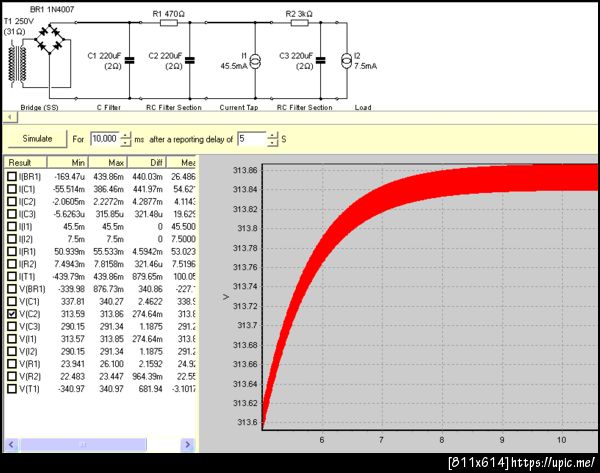Click the V(C2) Max value 313.86
Image resolution: width=600 pixels, height=473 pixels.
(x=111, y=314)
